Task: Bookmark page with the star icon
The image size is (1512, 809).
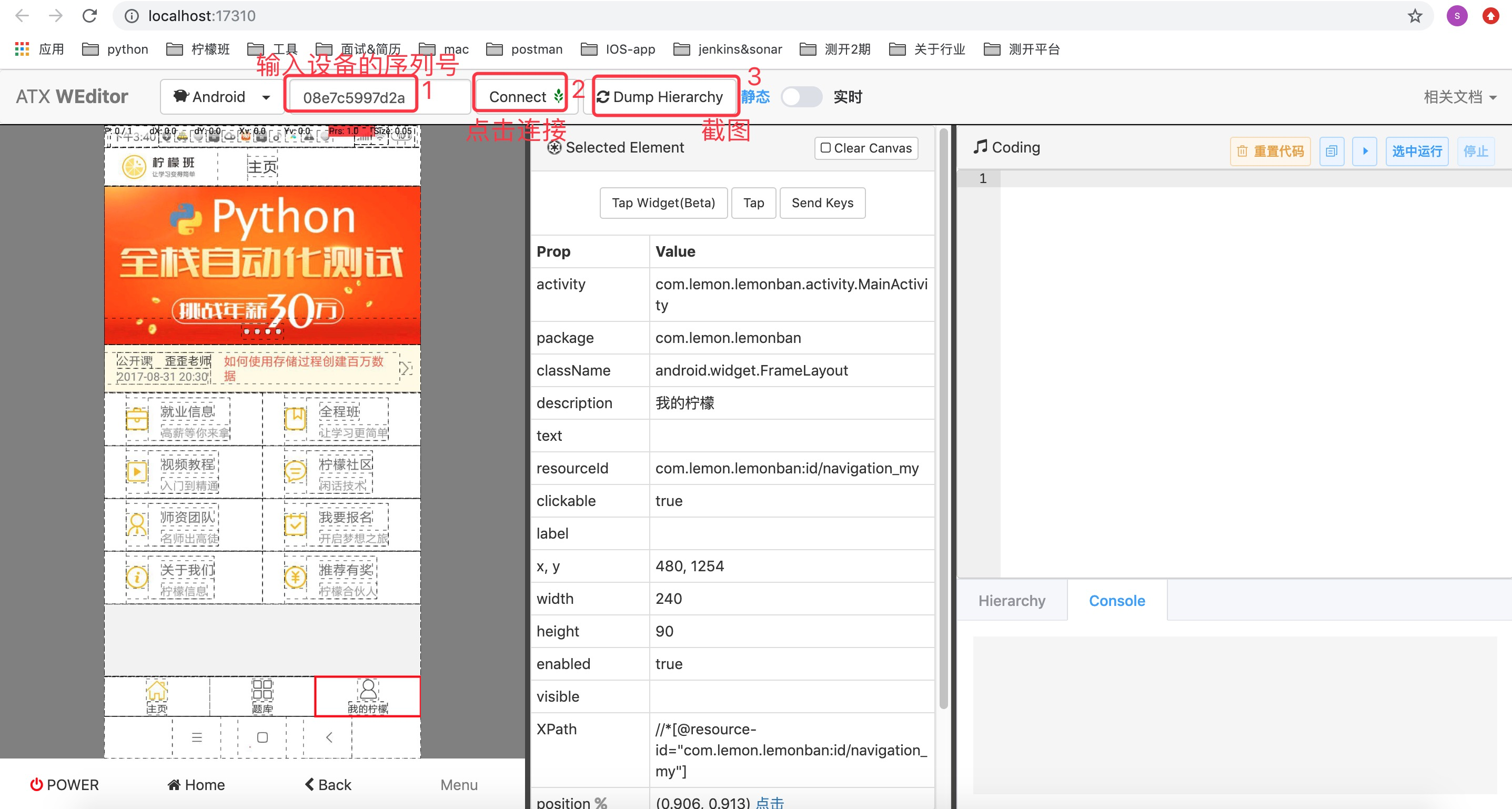Action: [x=1415, y=16]
